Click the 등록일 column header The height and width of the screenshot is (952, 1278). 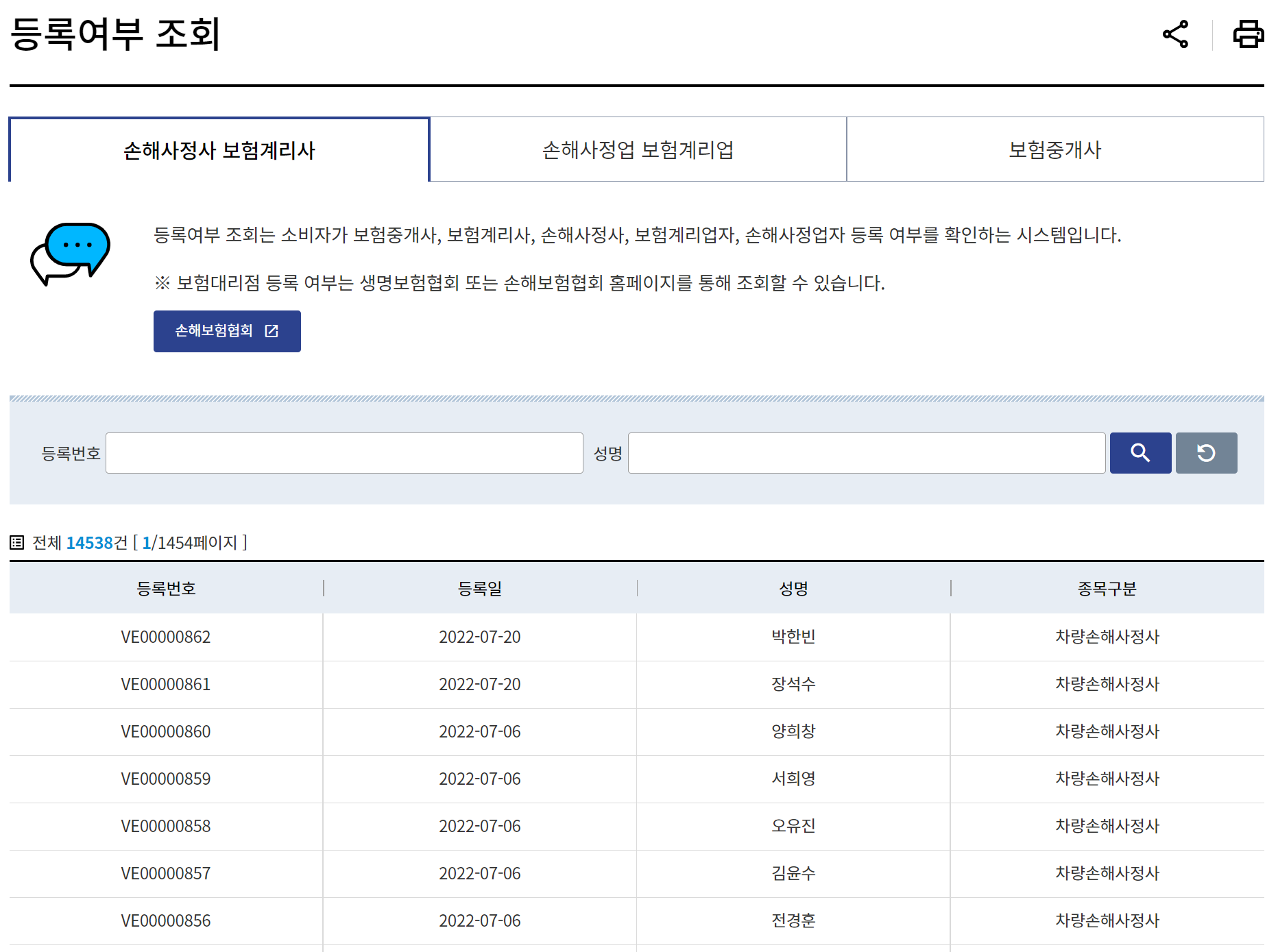tap(480, 588)
